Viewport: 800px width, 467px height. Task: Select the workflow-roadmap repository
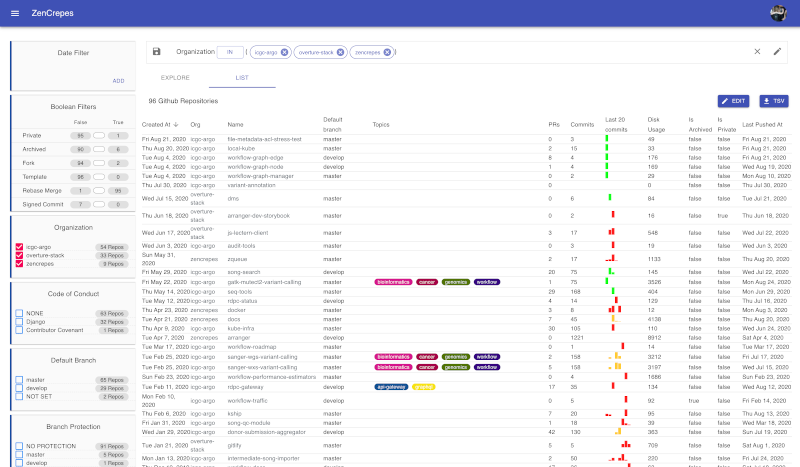(x=252, y=347)
